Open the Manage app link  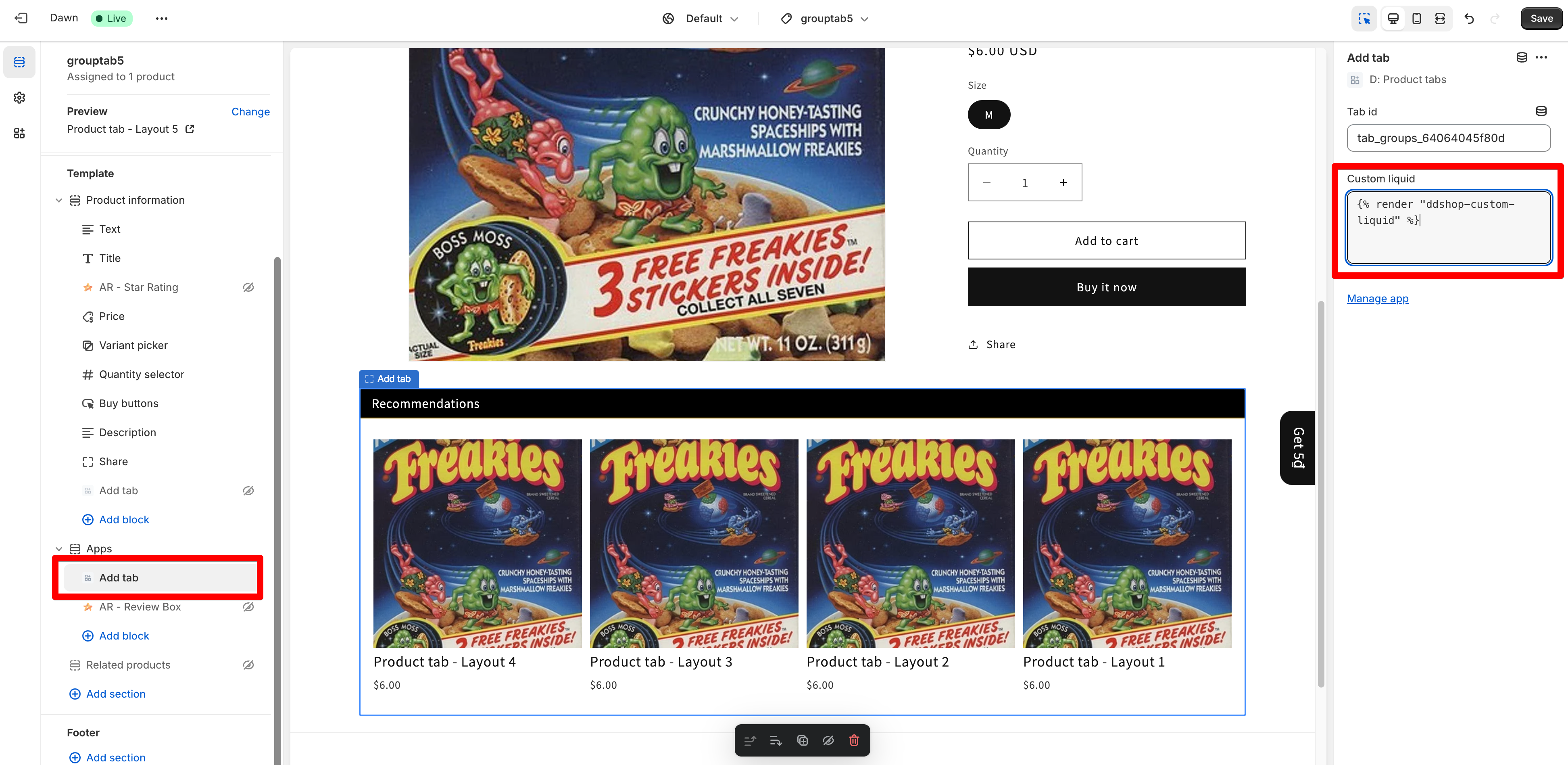(1378, 299)
